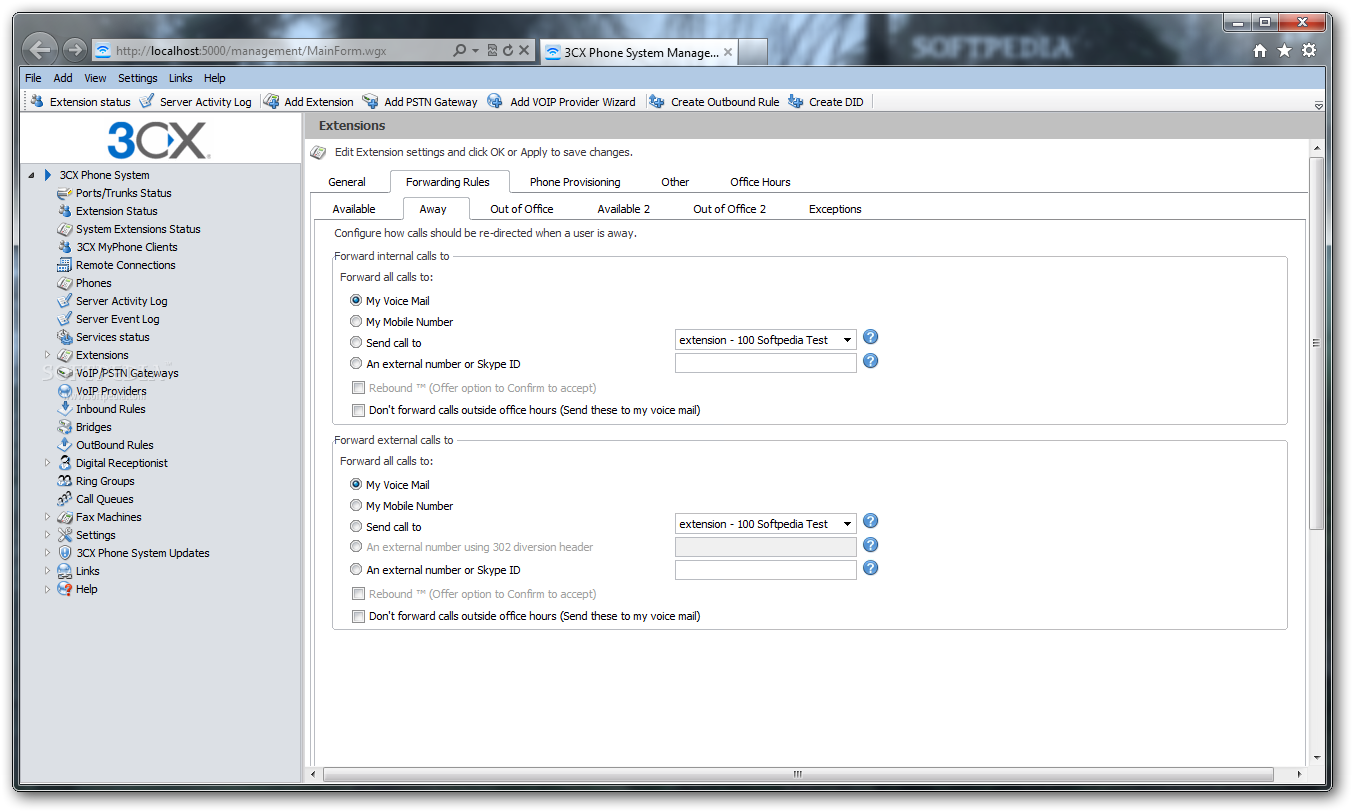
Task: Select VoIP/PSTN Gateways node
Action: tap(127, 373)
